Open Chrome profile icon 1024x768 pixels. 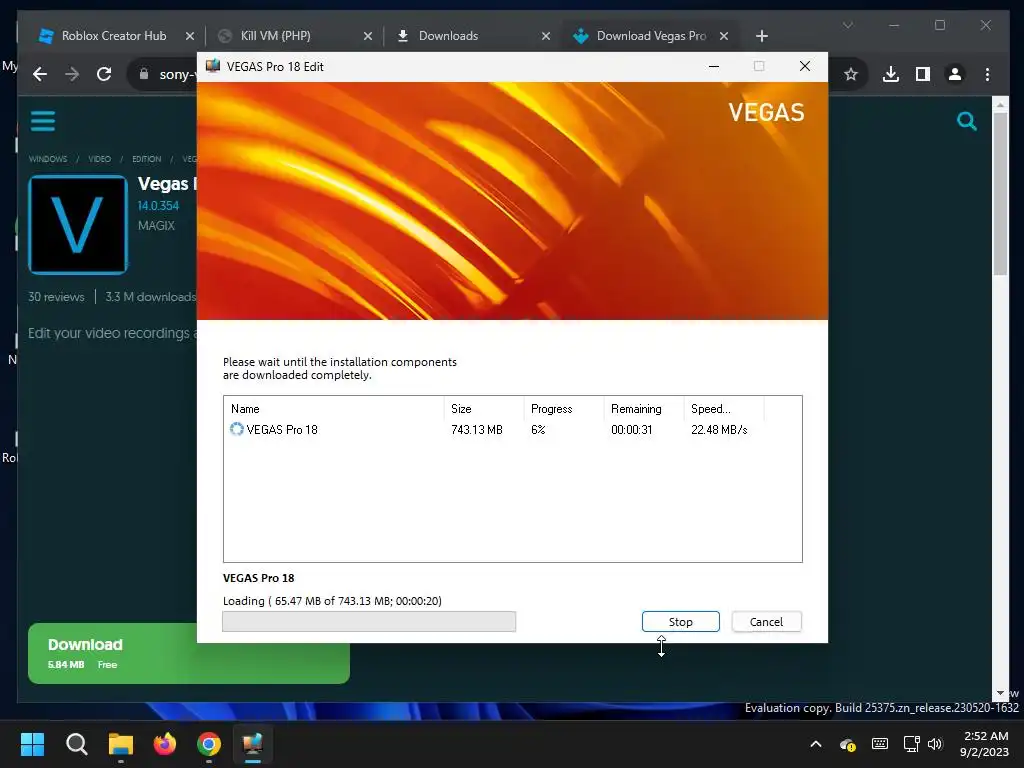tap(955, 74)
